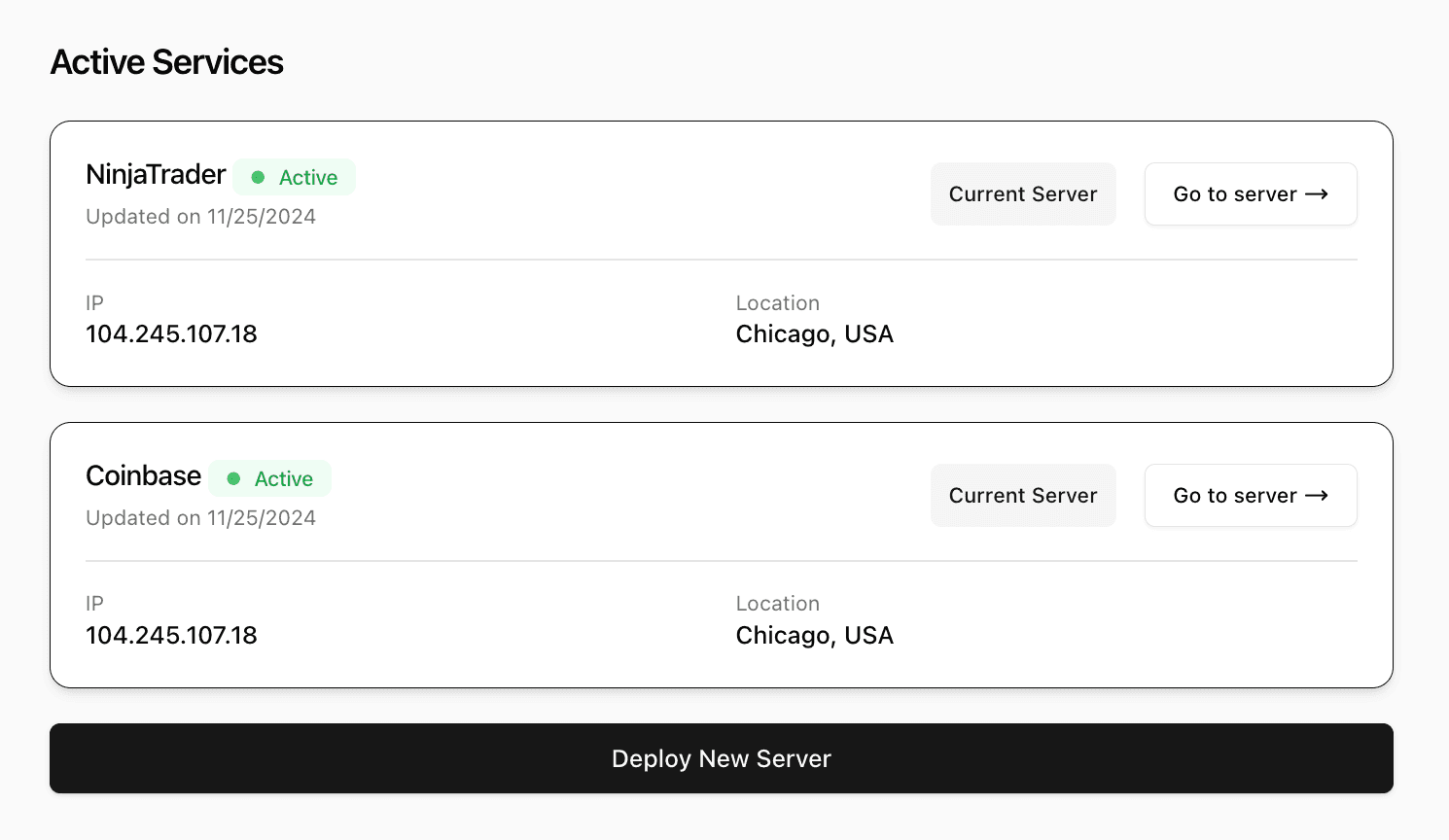The width and height of the screenshot is (1449, 840).
Task: Click the Active status badge for Coinbase
Action: click(x=270, y=478)
